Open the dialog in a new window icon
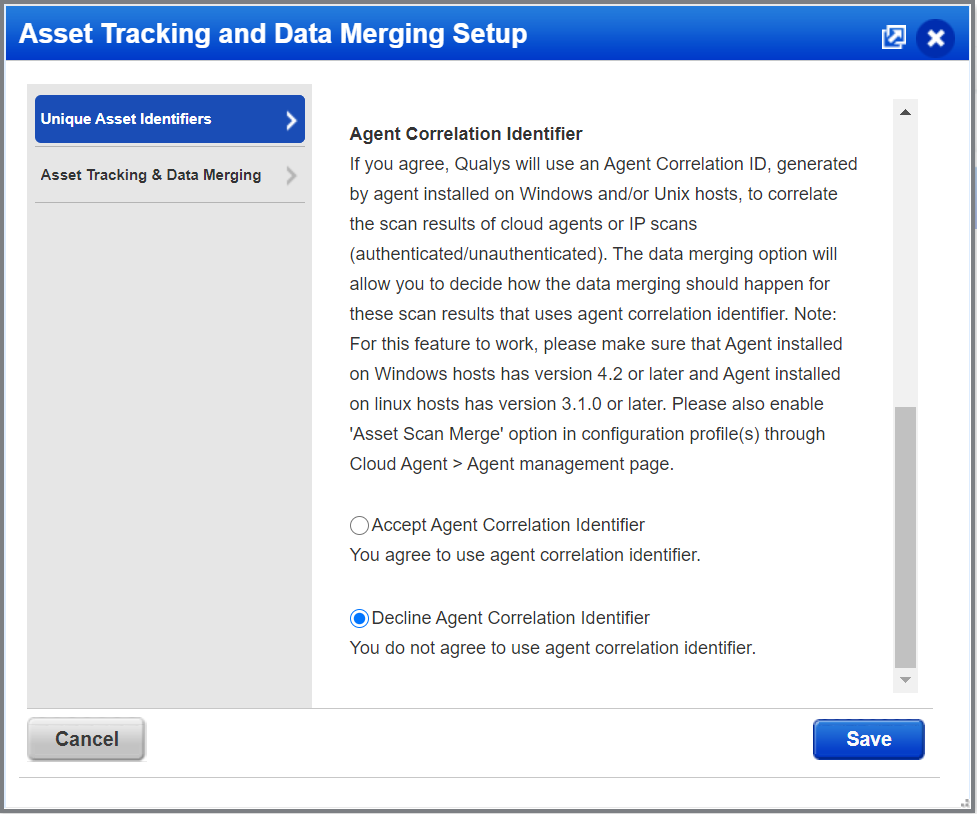The image size is (977, 814). point(894,37)
